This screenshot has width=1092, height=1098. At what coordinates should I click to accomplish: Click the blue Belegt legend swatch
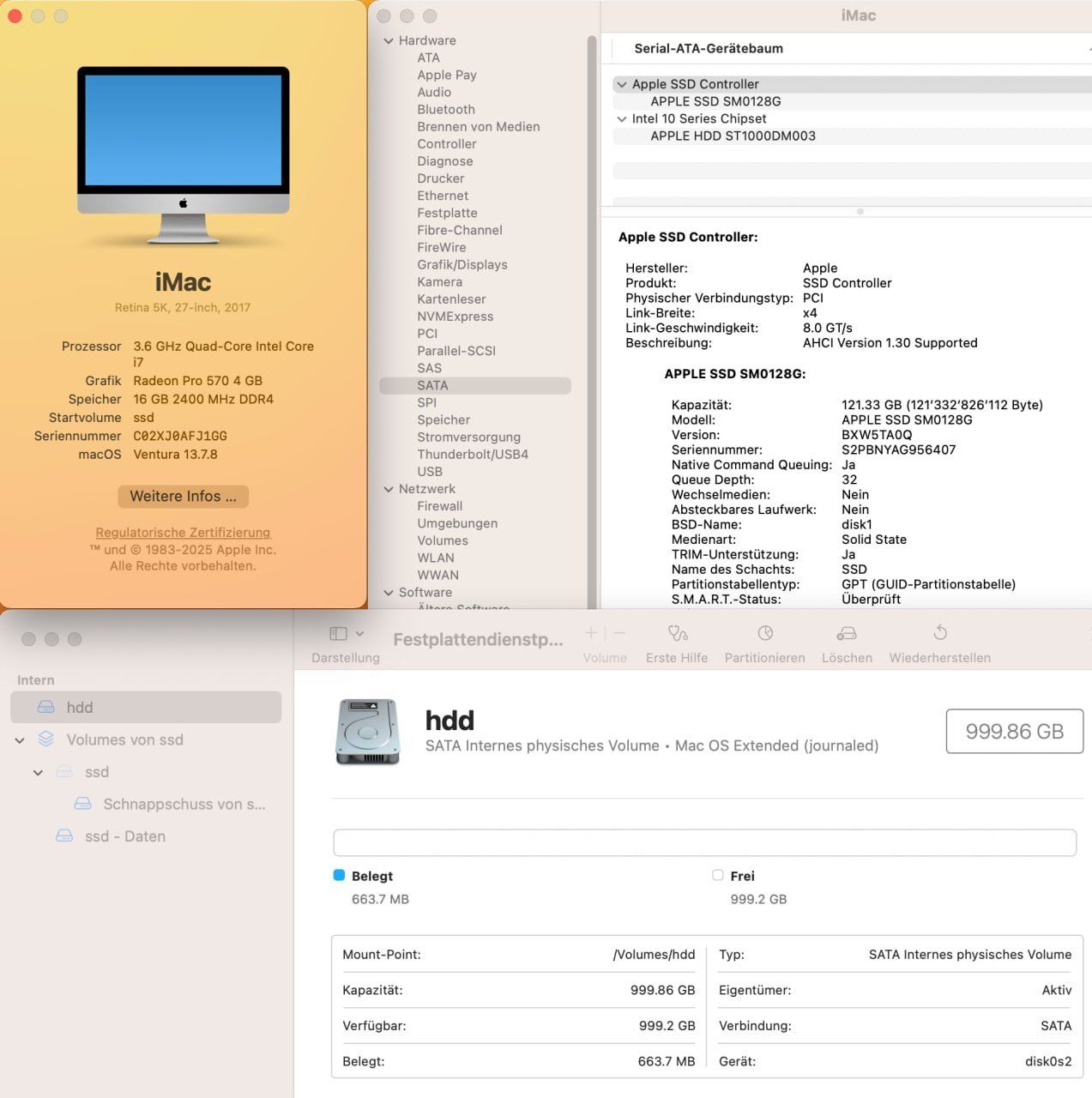pos(339,875)
